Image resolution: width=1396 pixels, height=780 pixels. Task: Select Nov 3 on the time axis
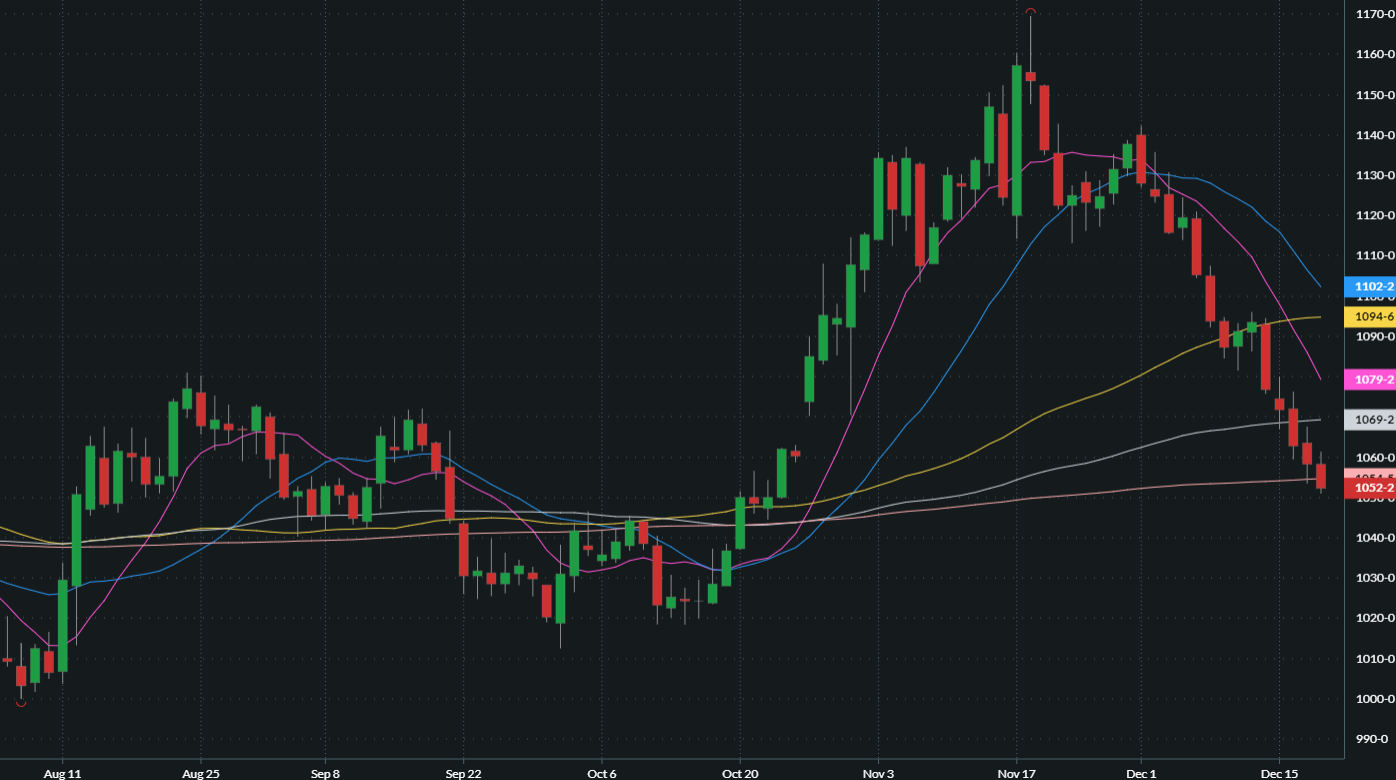point(877,774)
